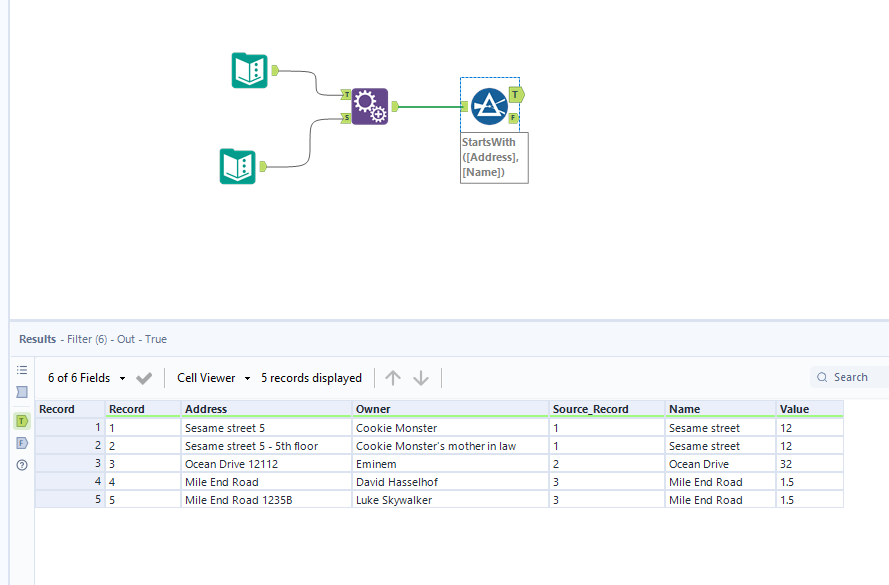
Task: Click the downward record navigation arrow
Action: click(421, 378)
